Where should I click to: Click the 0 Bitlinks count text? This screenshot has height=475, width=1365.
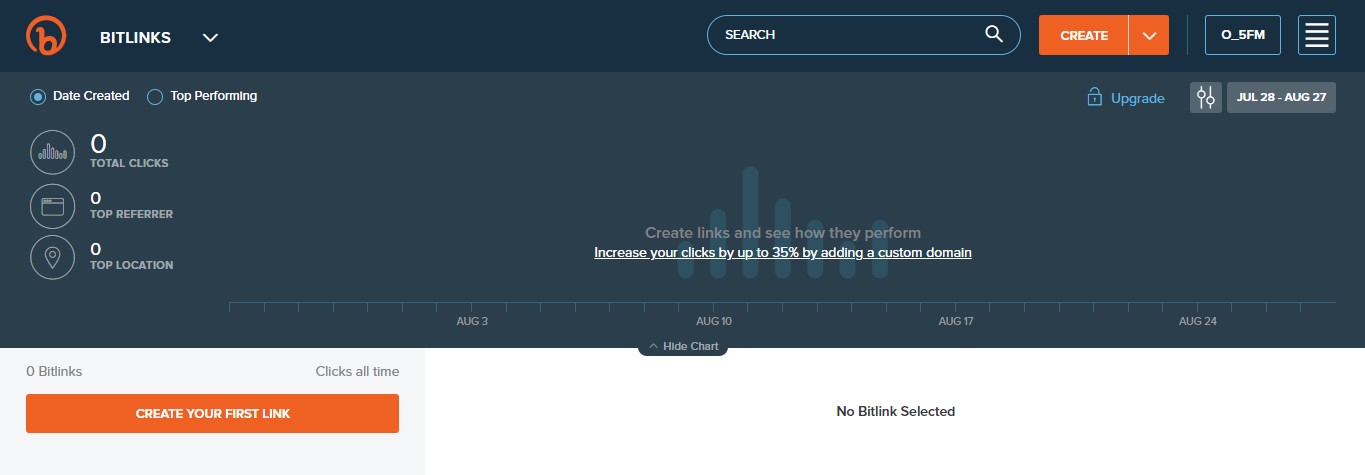tap(54, 371)
